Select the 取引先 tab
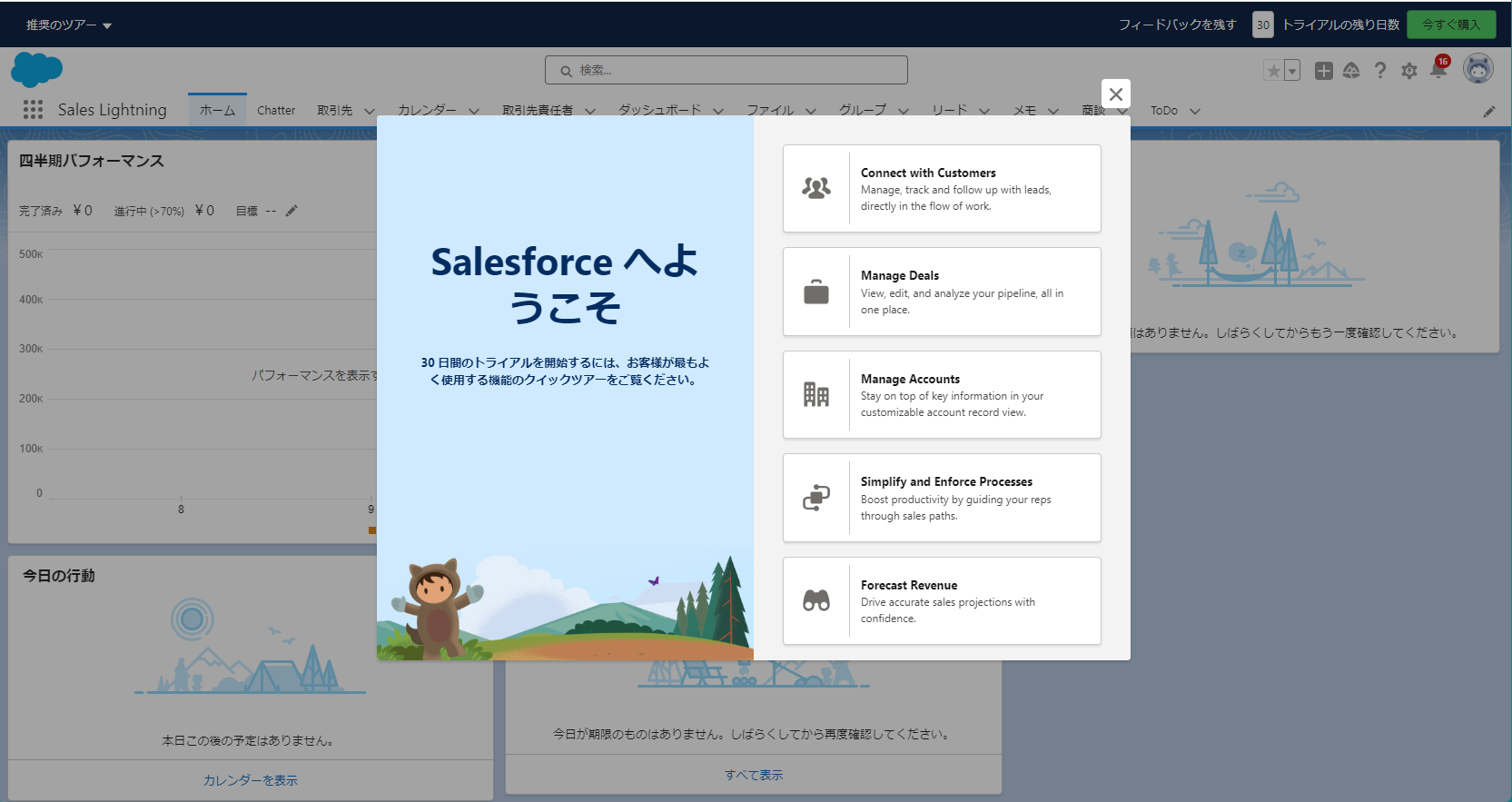This screenshot has width=1512, height=802. click(334, 110)
